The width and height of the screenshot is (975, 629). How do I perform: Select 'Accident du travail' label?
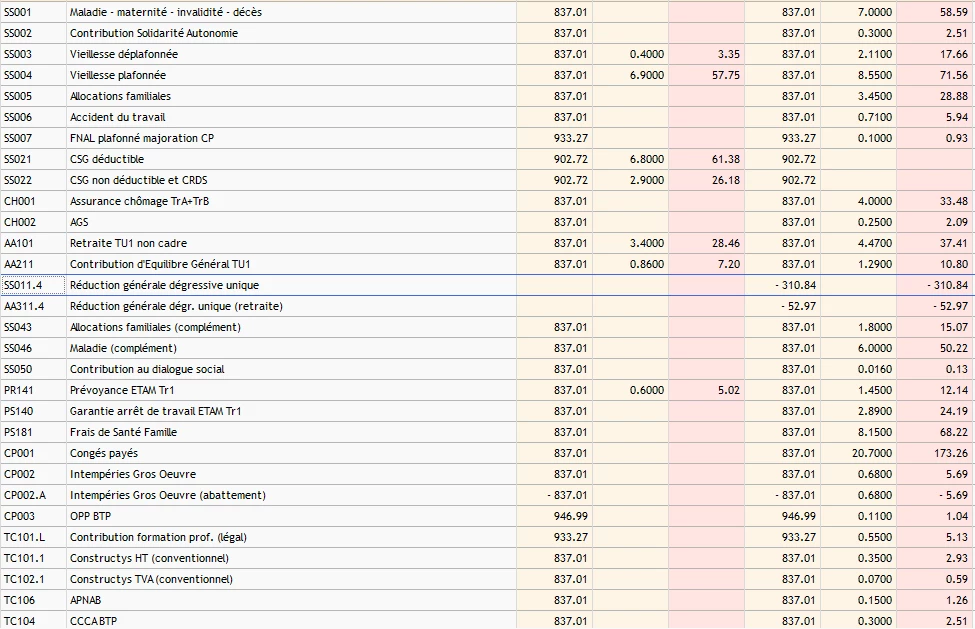(118, 117)
